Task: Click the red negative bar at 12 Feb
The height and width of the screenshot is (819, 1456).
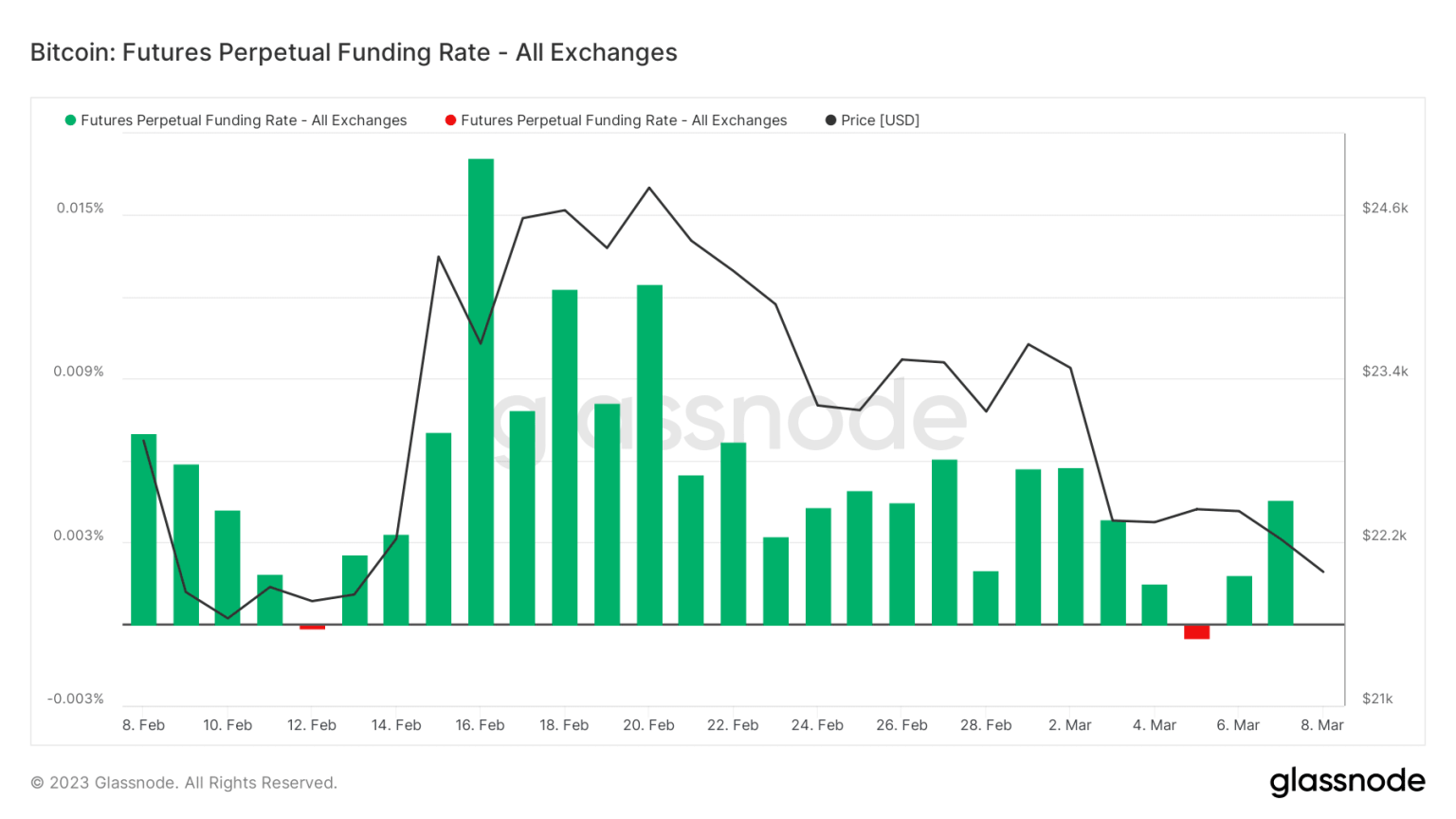Action: tap(312, 627)
